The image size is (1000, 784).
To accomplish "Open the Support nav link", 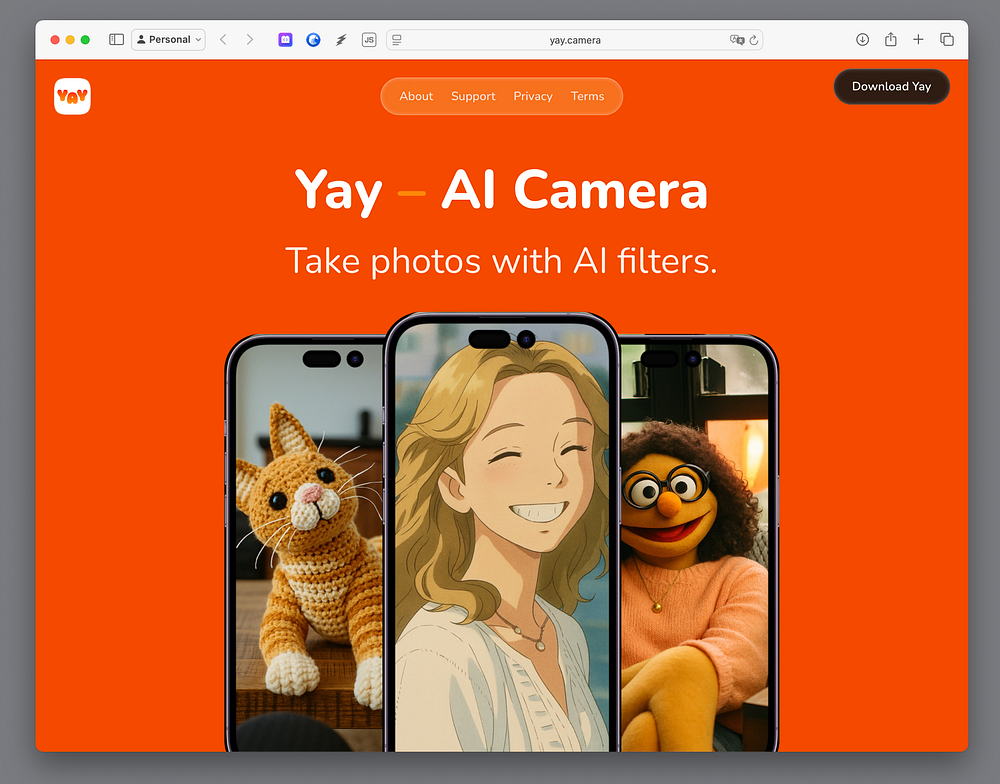I will coord(473,96).
